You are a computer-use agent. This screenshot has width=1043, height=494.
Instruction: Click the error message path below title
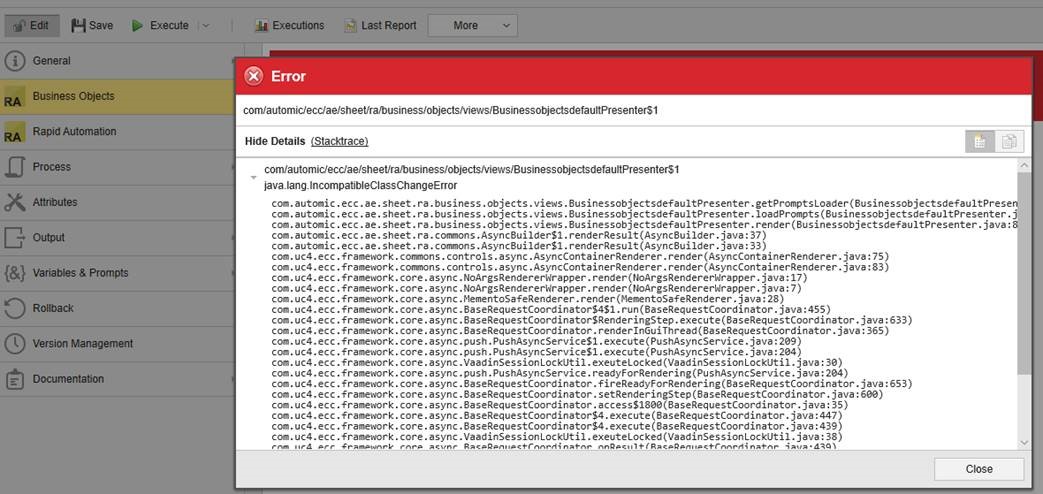pyautogui.click(x=450, y=110)
